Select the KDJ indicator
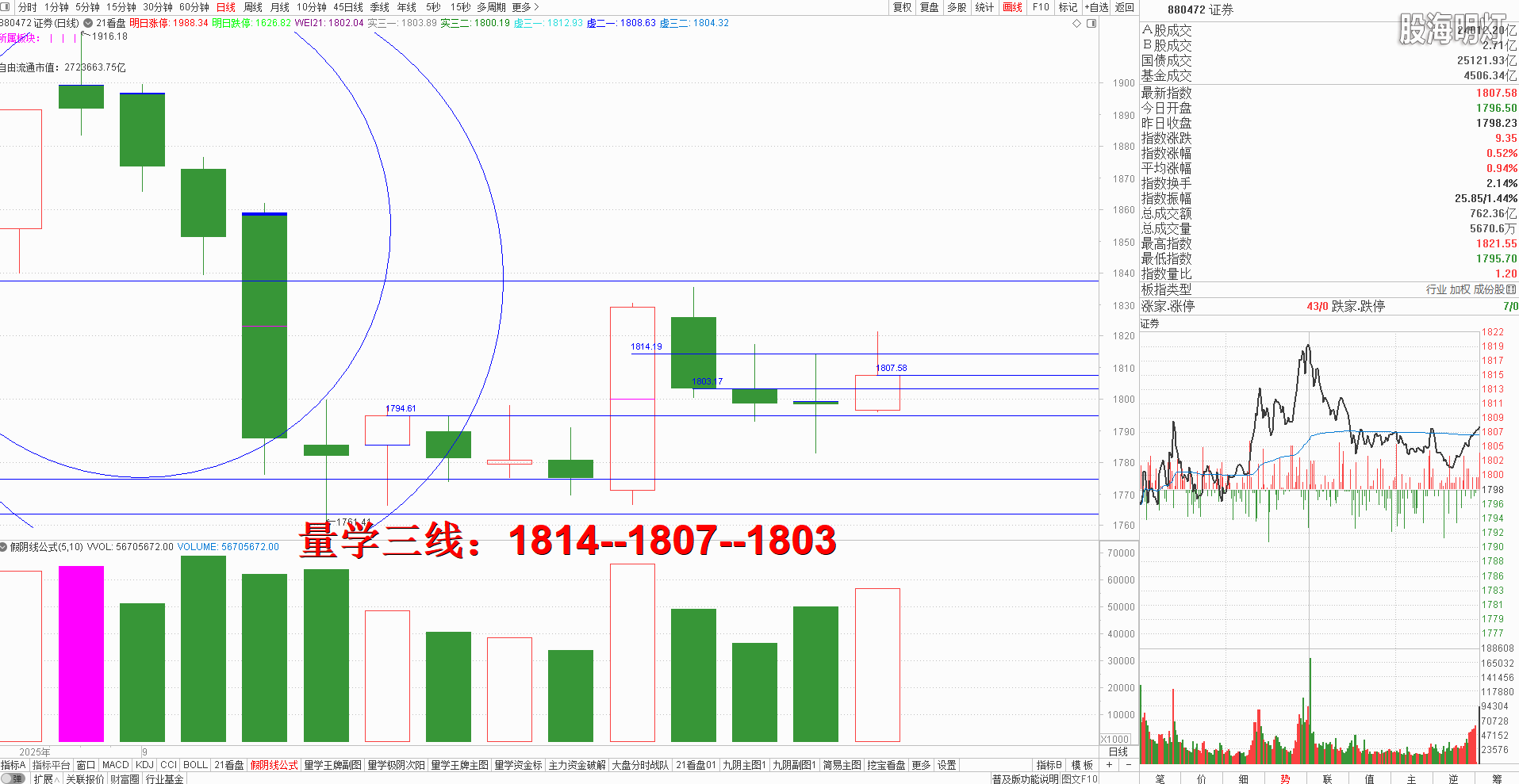This screenshot has width=1519, height=784. (x=144, y=765)
